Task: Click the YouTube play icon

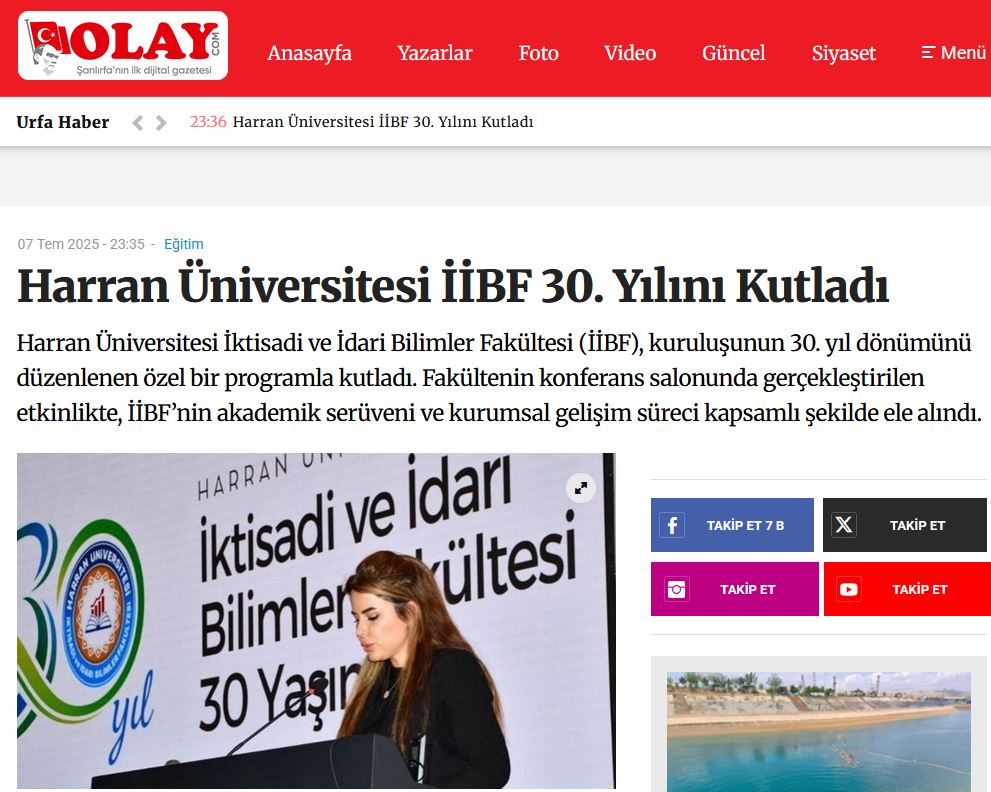Action: 849,589
